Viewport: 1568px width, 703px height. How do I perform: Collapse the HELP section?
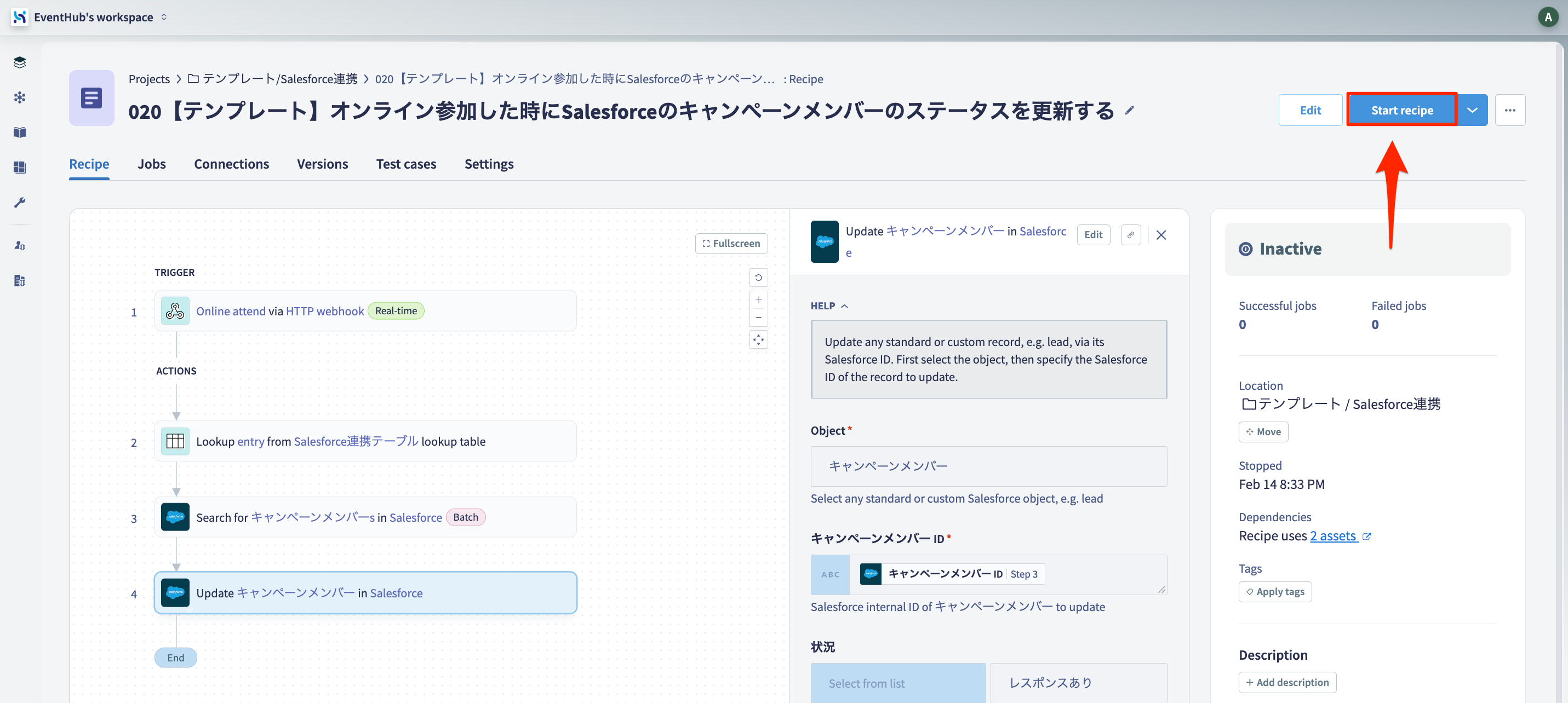829,306
